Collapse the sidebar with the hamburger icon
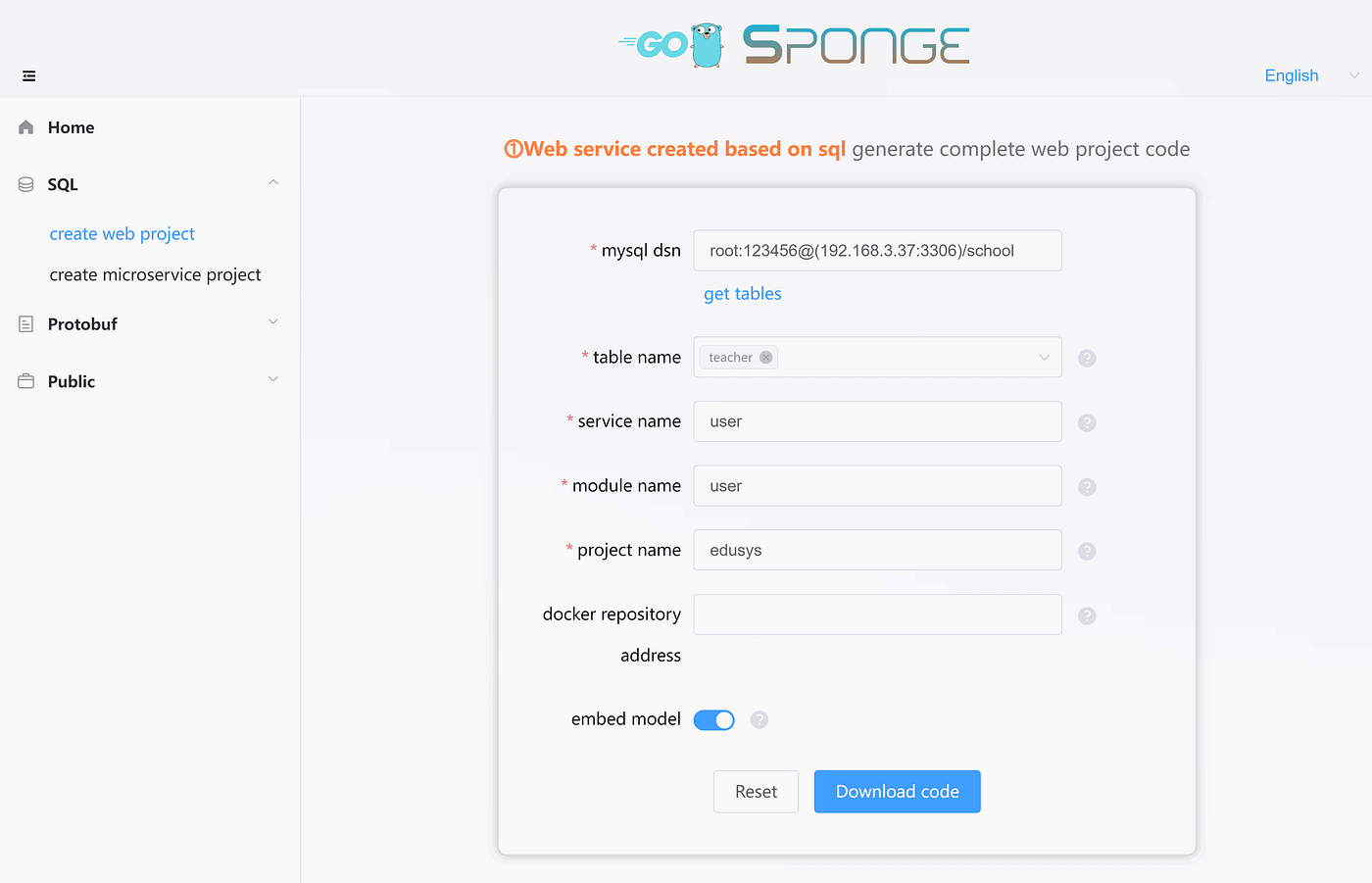The height and width of the screenshot is (883, 1372). click(29, 75)
